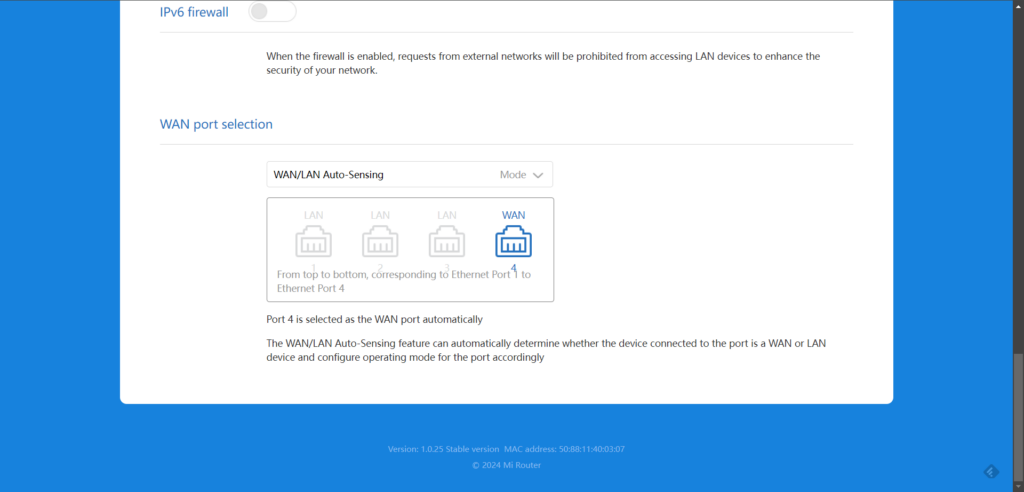This screenshot has height=492, width=1024.
Task: Click the firewall description paragraph
Action: pos(543,63)
